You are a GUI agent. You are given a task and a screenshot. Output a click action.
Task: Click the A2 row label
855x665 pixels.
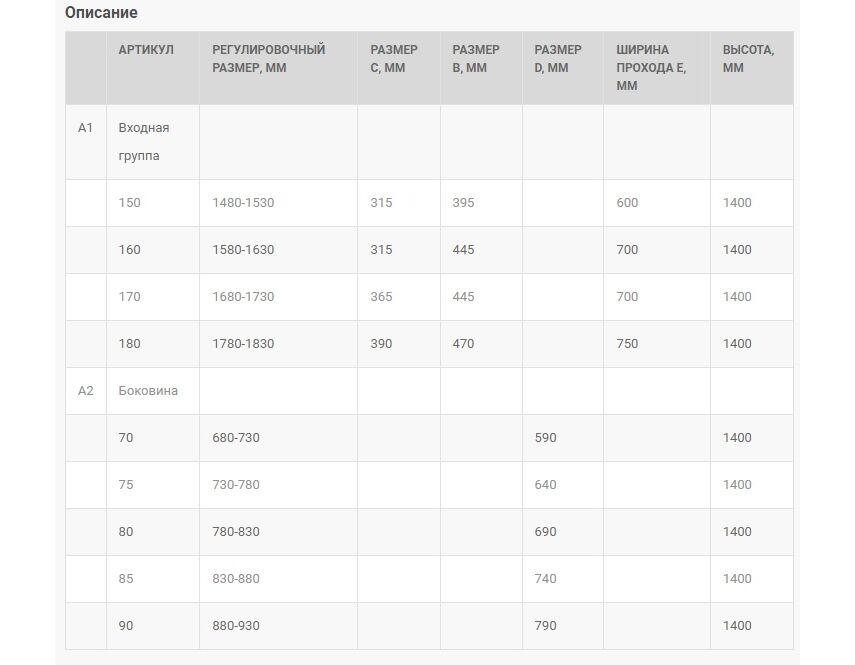(86, 391)
